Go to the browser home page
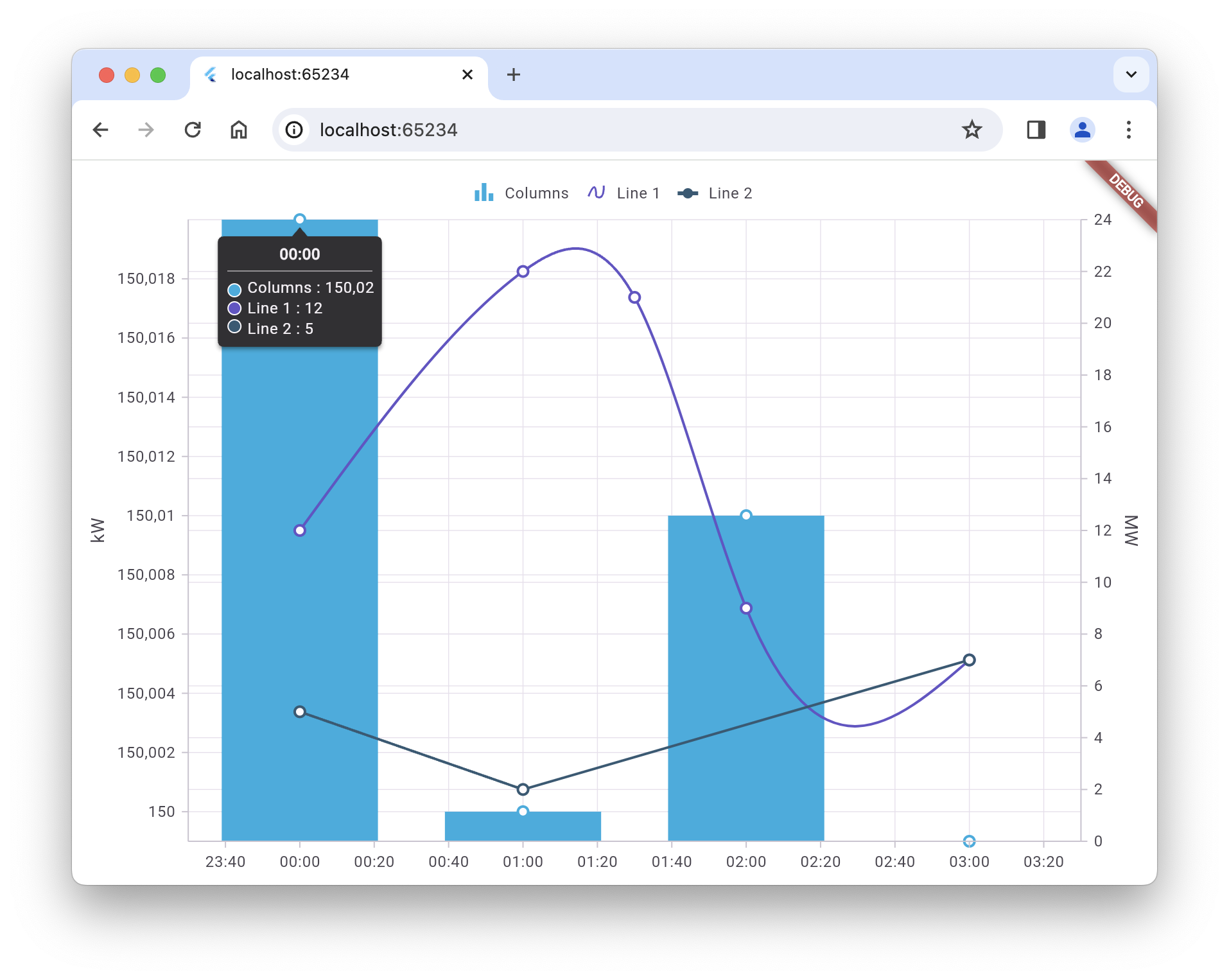 tap(239, 130)
